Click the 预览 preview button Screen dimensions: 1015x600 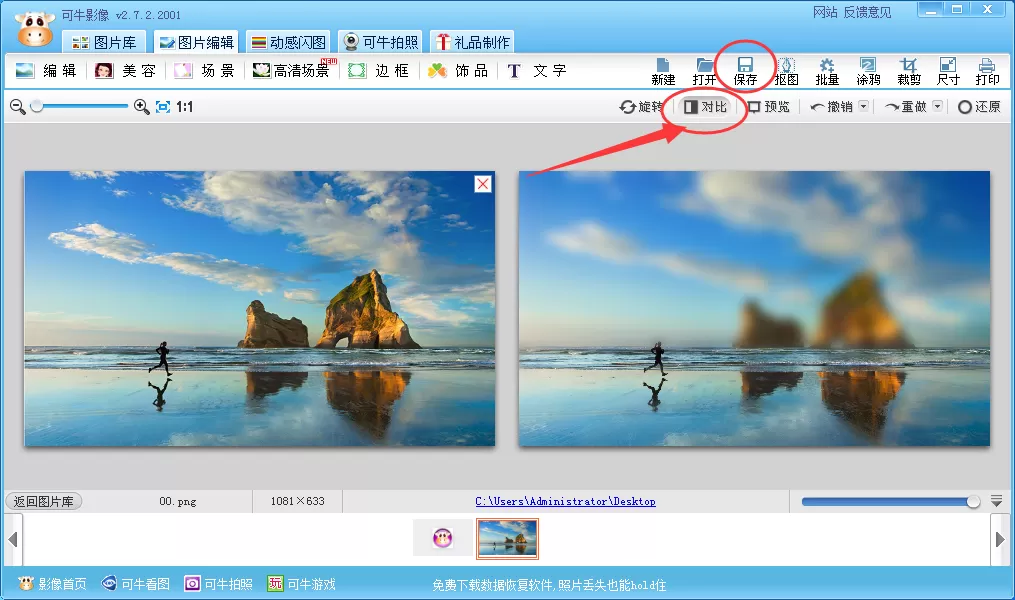click(x=769, y=107)
